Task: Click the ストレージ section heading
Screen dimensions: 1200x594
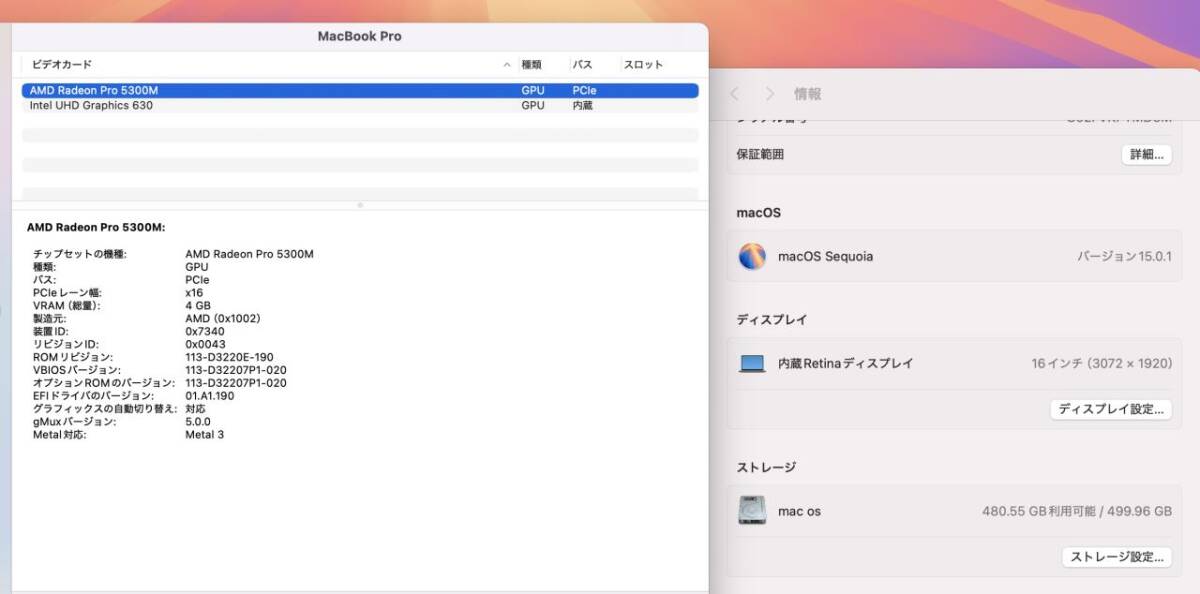Action: pyautogui.click(x=766, y=467)
